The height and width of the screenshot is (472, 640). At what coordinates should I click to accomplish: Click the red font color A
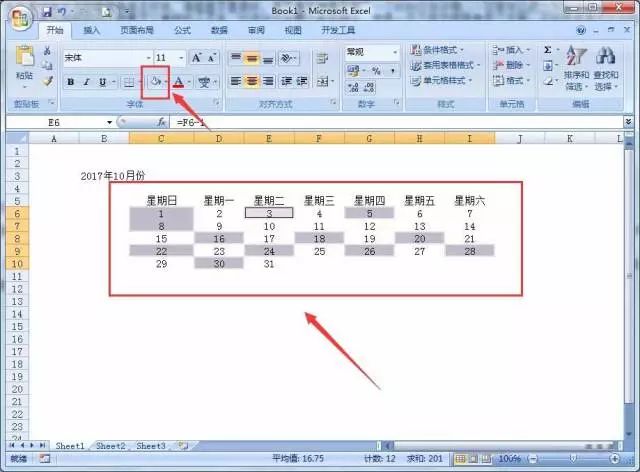coord(178,82)
